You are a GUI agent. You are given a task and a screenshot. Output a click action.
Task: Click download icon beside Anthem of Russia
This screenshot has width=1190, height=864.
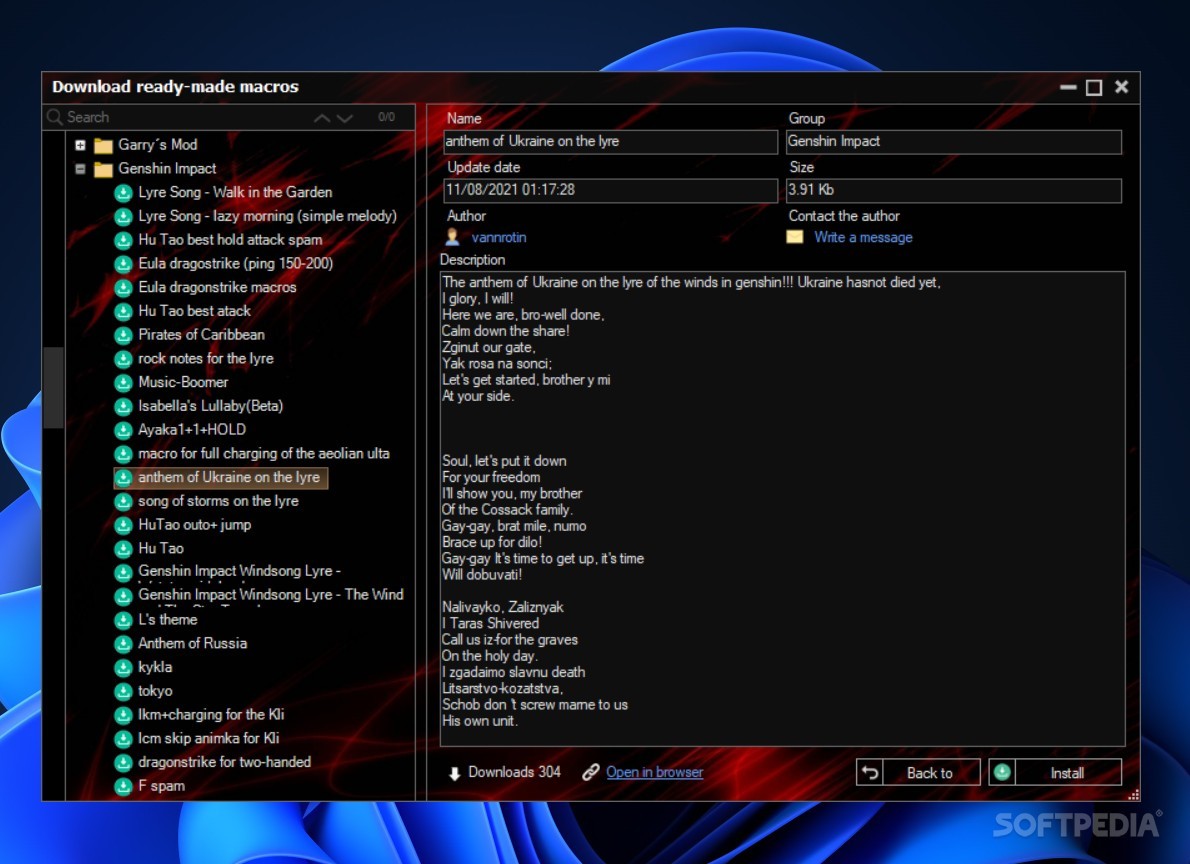tap(123, 644)
